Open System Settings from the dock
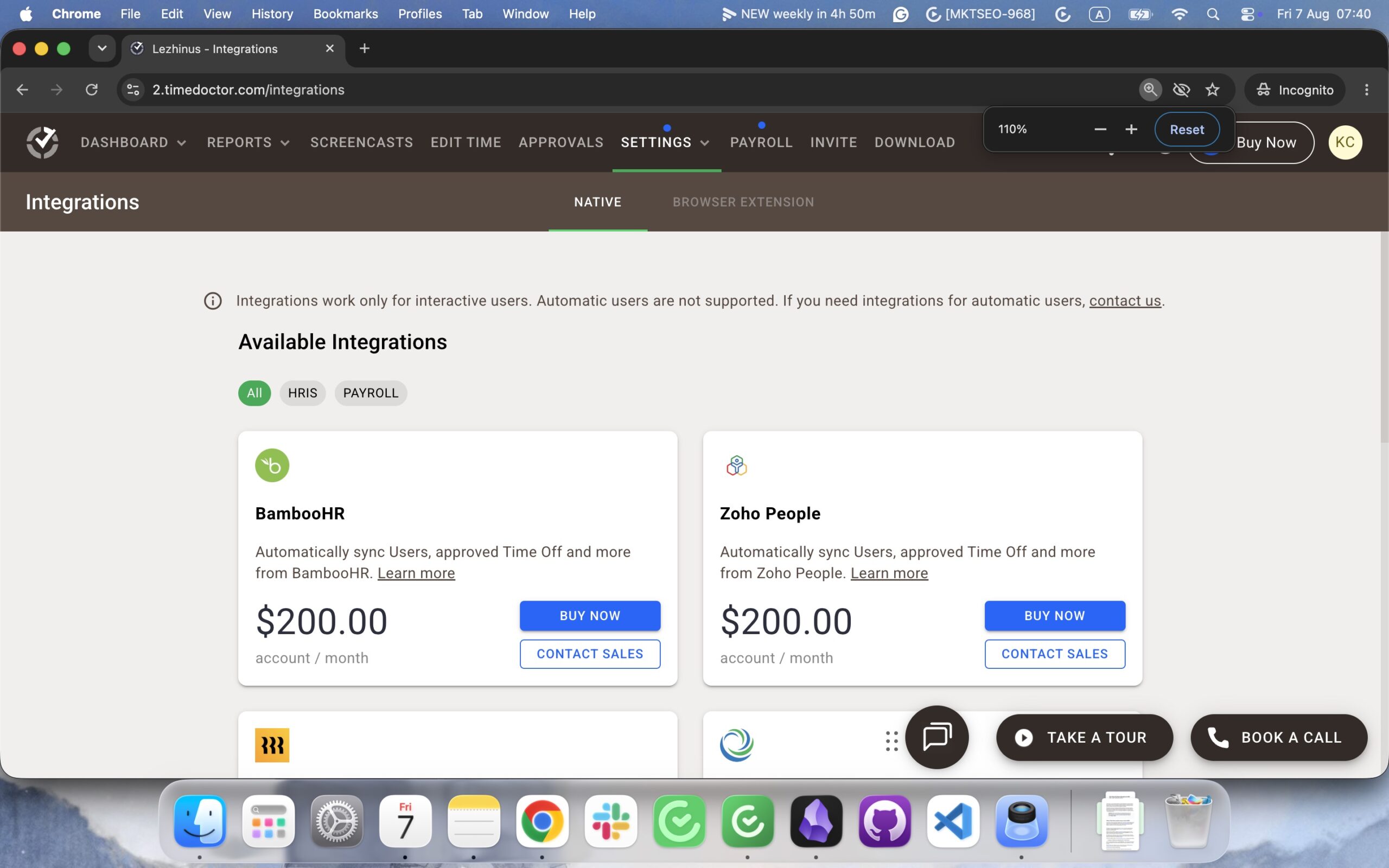Viewport: 1389px width, 868px height. click(x=337, y=821)
